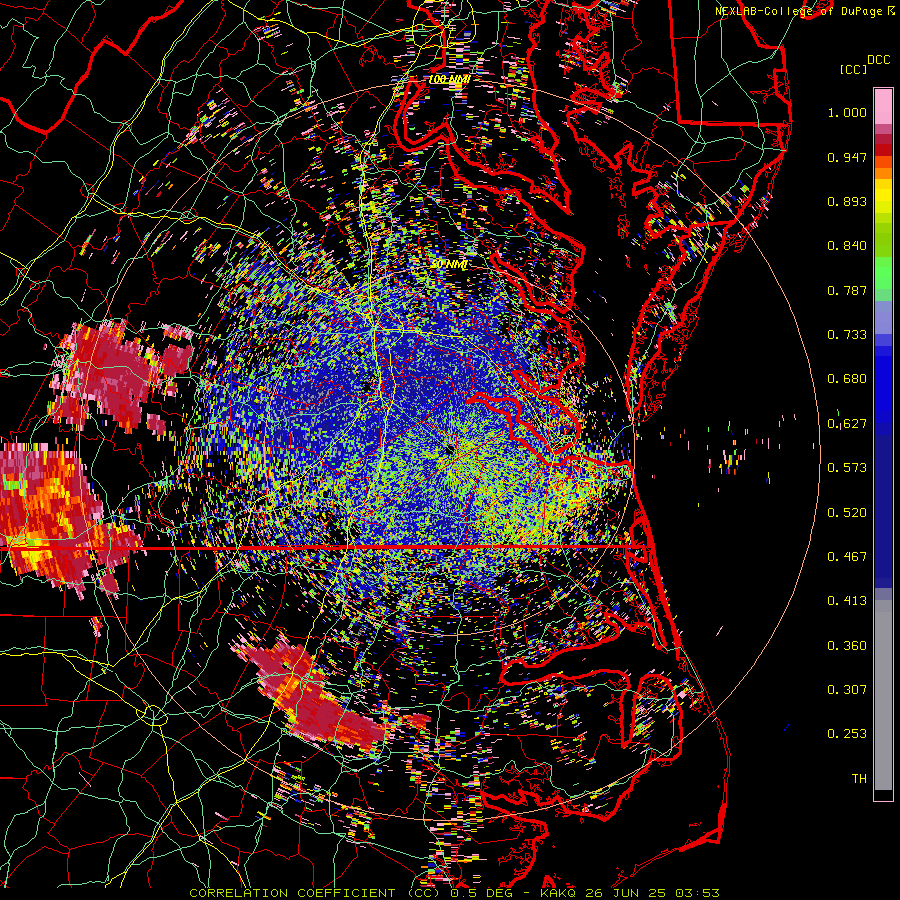Select the 0.733 legend value
900x900 pixels.
[x=847, y=335]
